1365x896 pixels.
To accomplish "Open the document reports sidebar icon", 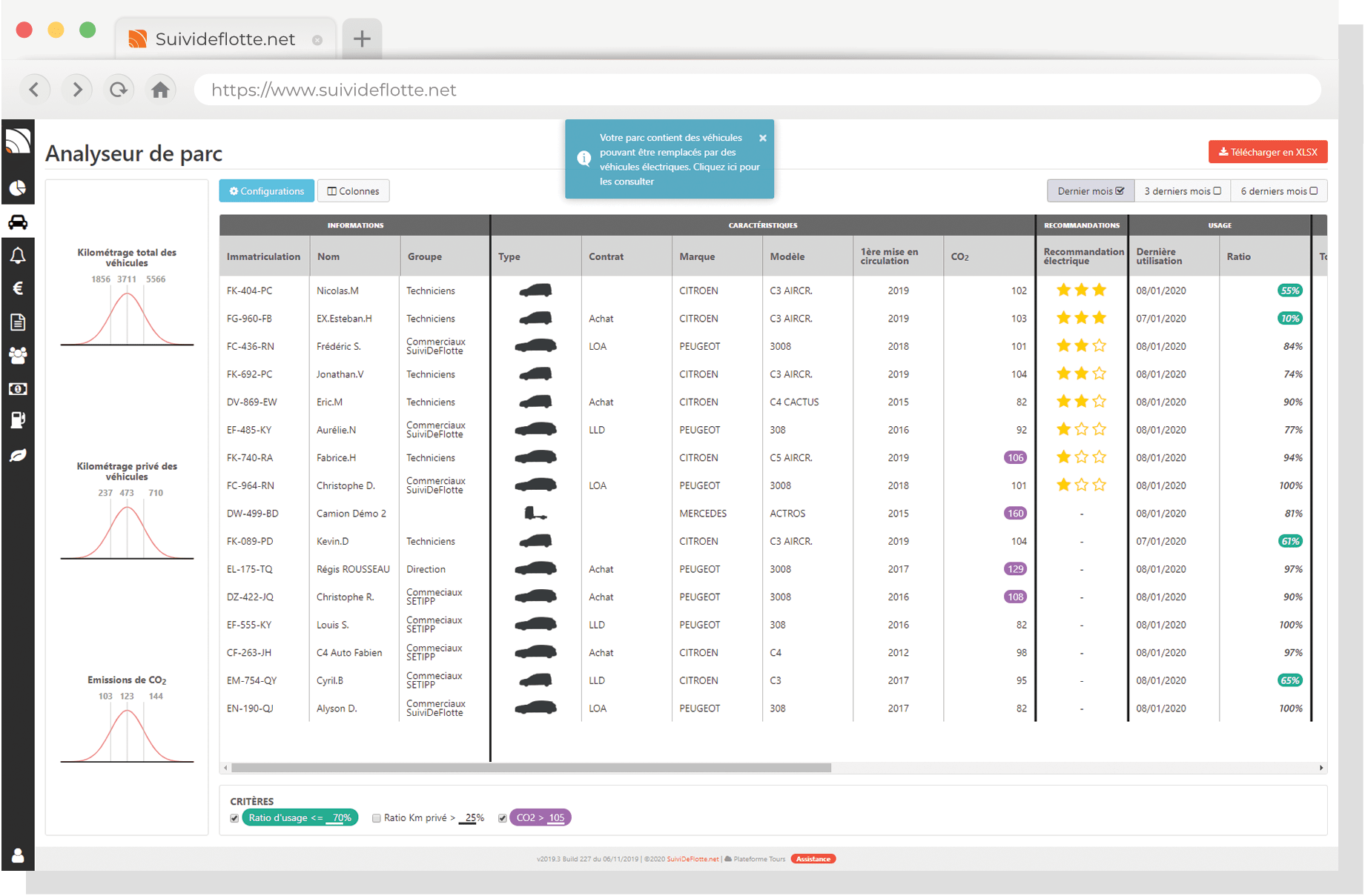I will click(18, 322).
